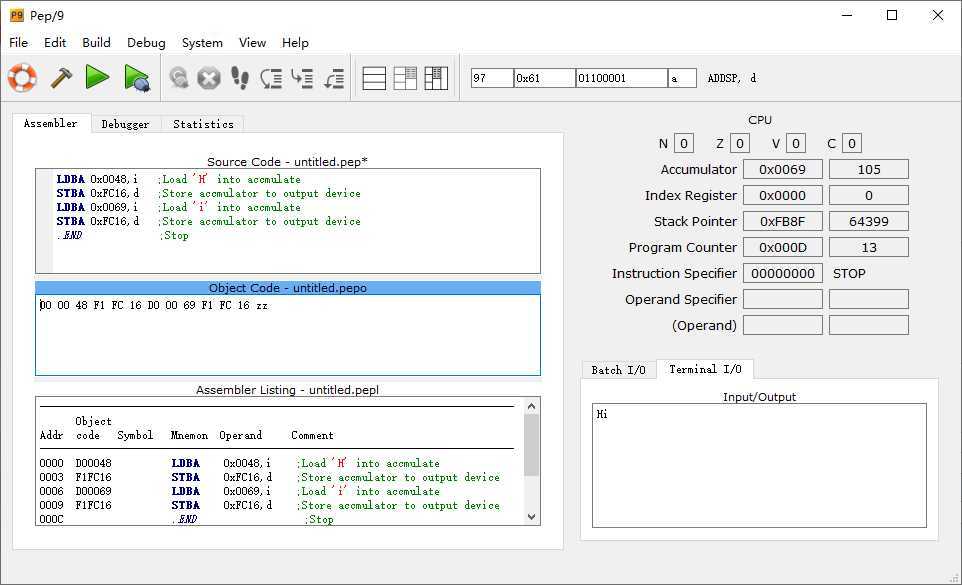Switch to code-only view layout icon
Viewport: 962px width, 585px height.
point(374,78)
